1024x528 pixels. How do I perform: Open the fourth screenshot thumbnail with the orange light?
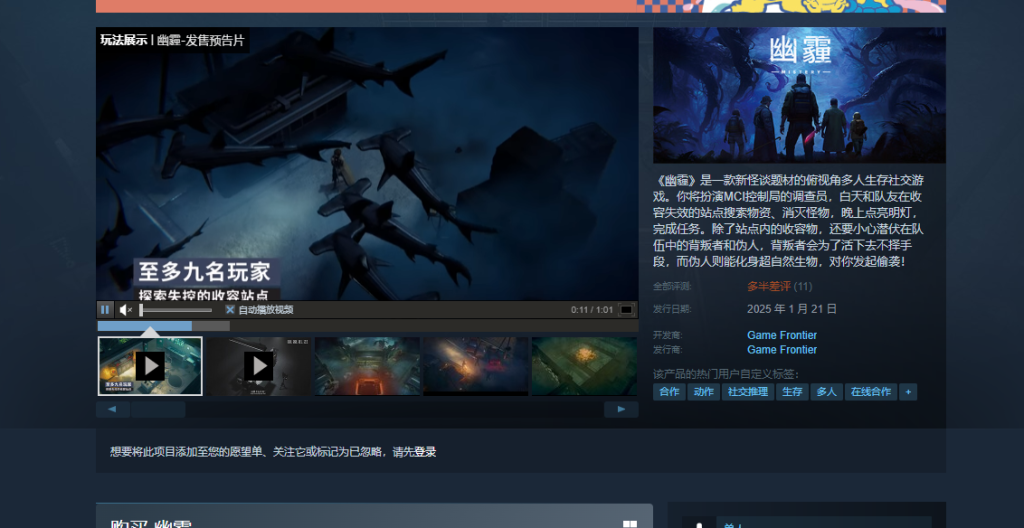(475, 366)
